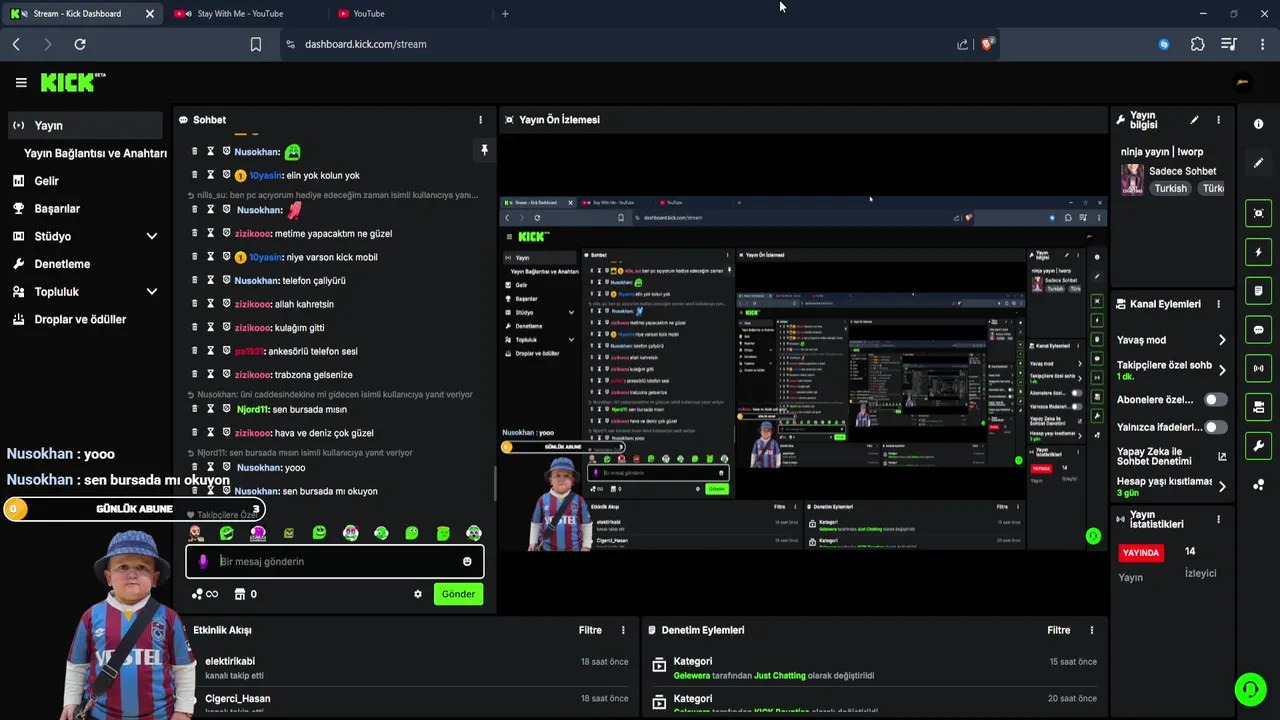
Task: Click username zizikooo on 'trabzona gelsenize'
Action: coord(253,375)
